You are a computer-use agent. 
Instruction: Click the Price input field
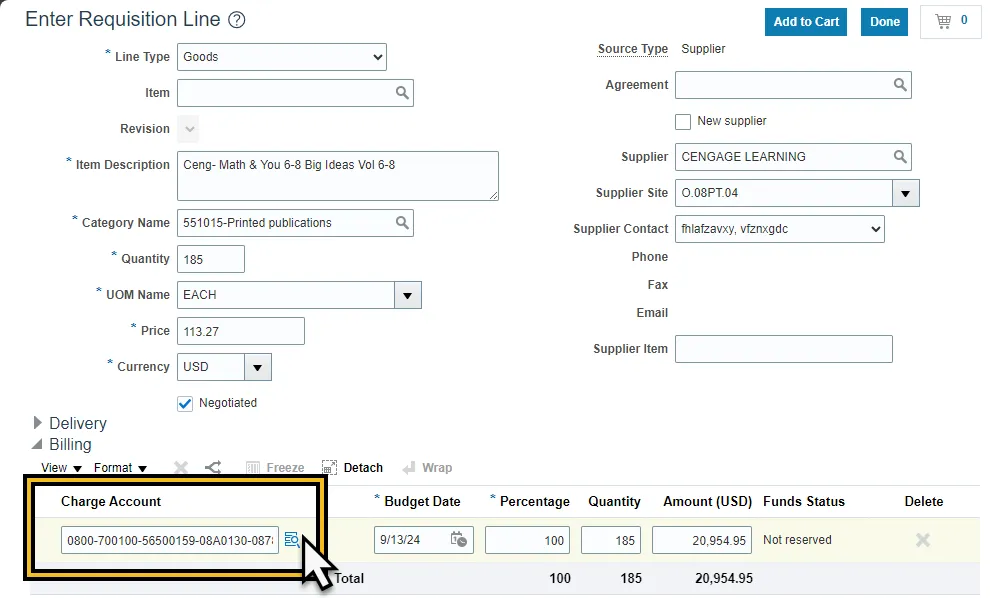click(x=240, y=331)
